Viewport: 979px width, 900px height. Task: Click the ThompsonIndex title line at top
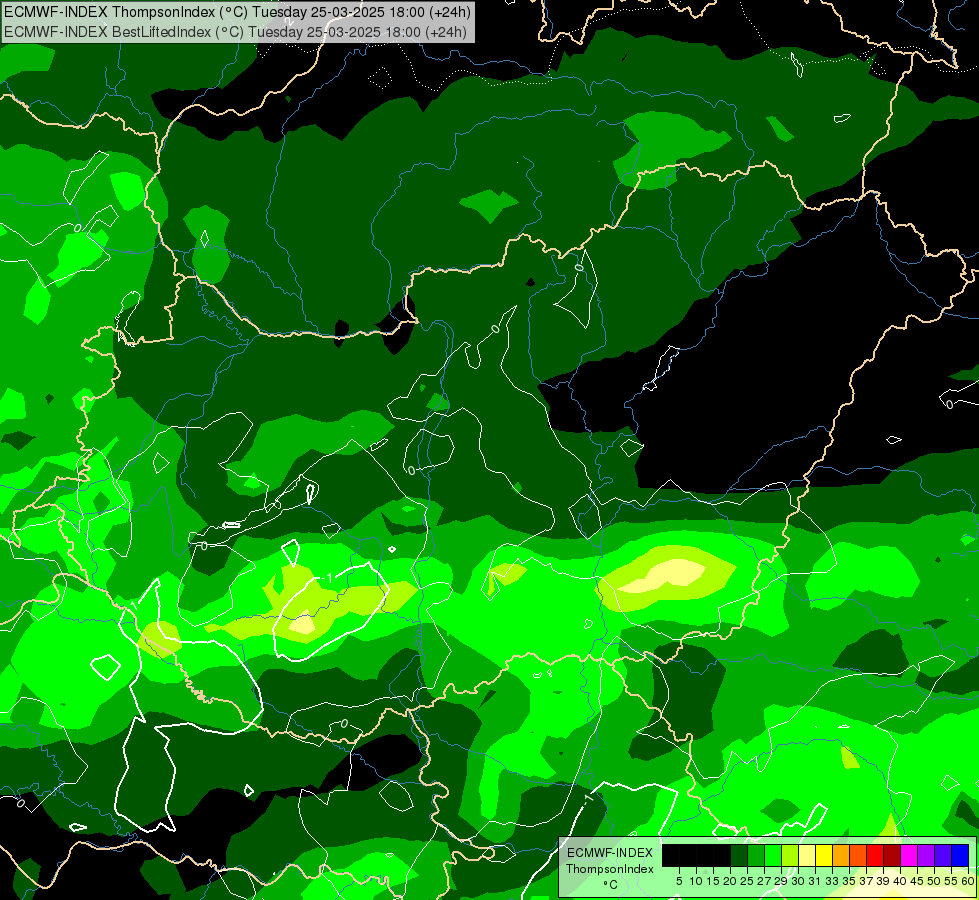(x=237, y=12)
